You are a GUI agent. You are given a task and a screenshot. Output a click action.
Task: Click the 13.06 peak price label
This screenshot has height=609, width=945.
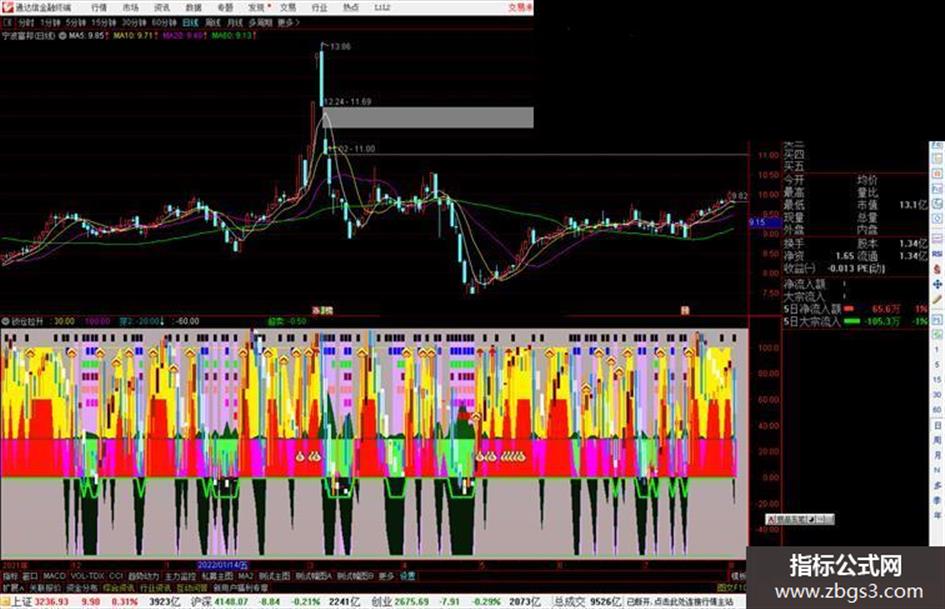click(340, 46)
